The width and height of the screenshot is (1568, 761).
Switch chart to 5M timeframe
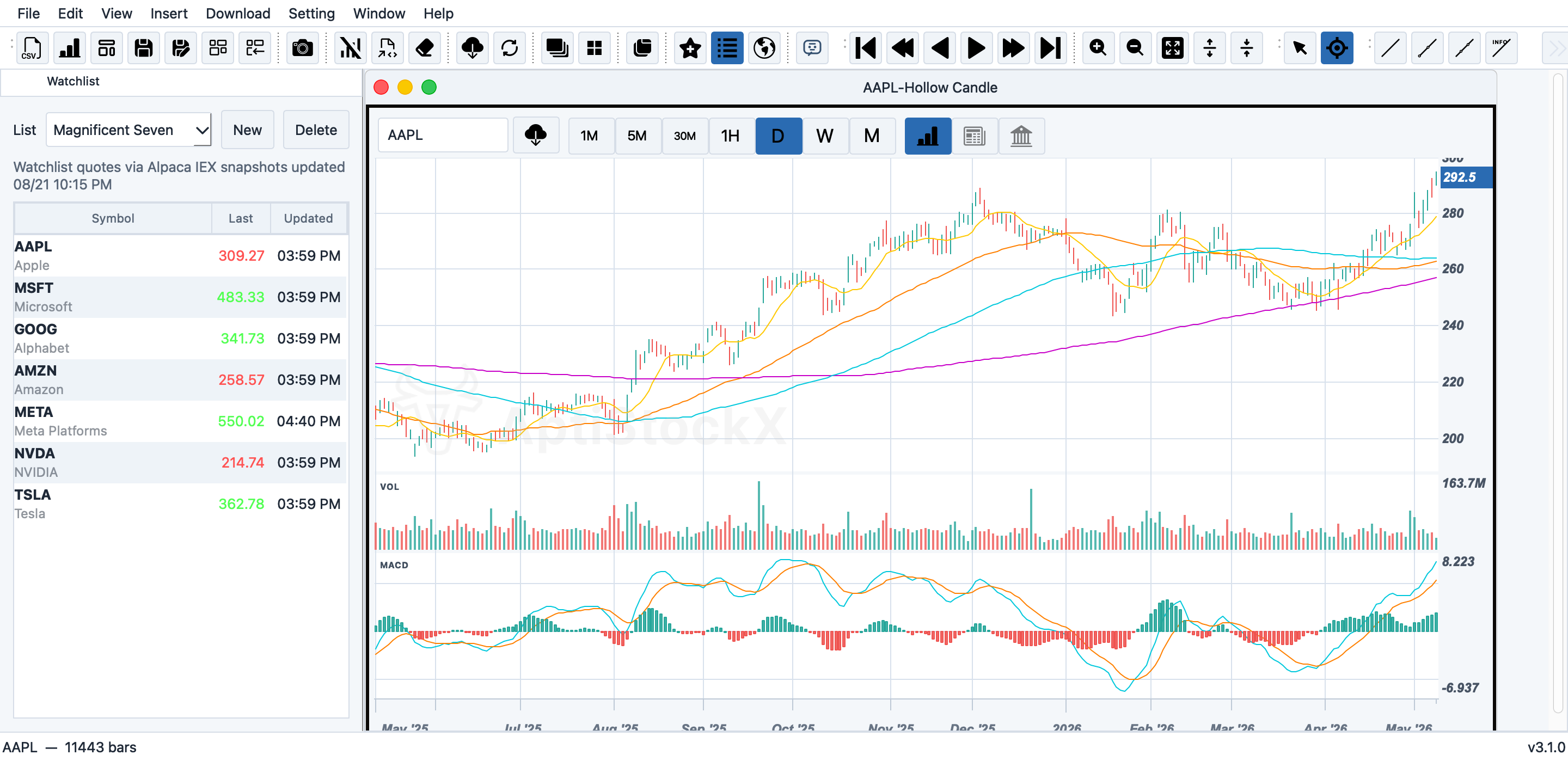[638, 135]
